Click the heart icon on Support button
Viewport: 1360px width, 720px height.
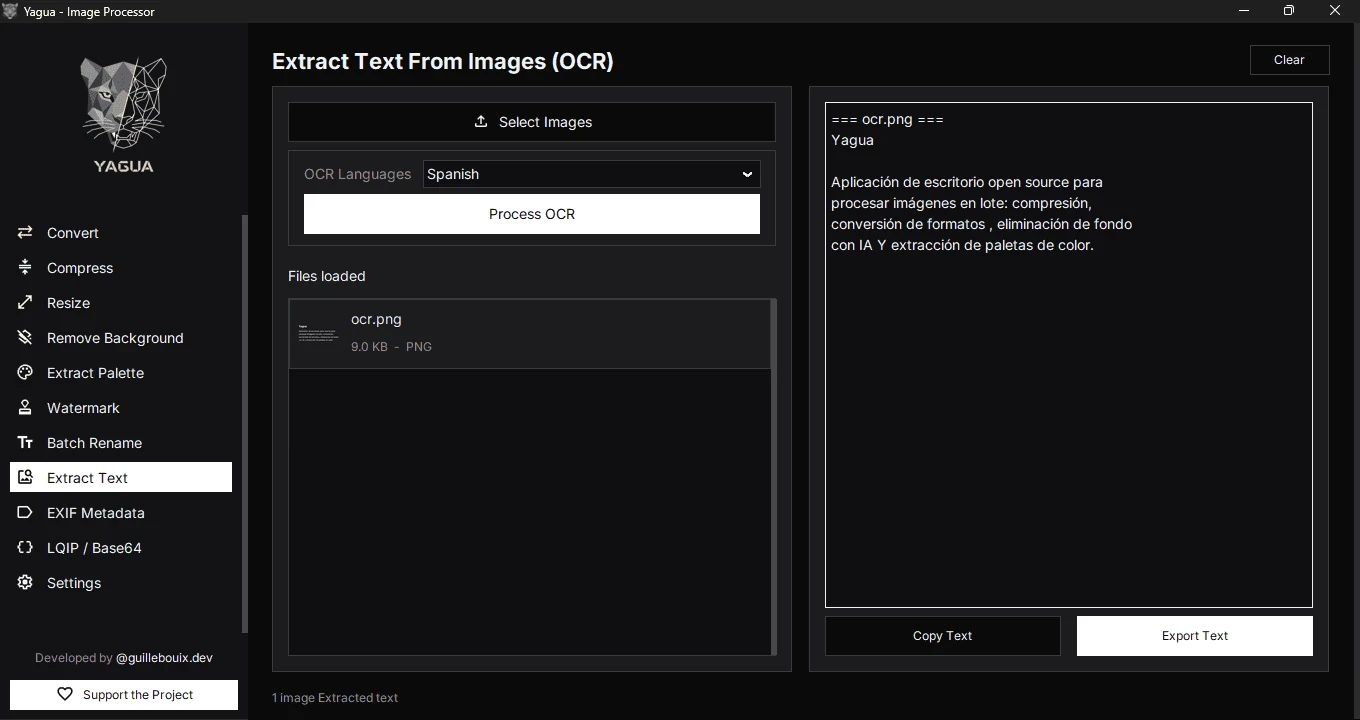(x=65, y=694)
